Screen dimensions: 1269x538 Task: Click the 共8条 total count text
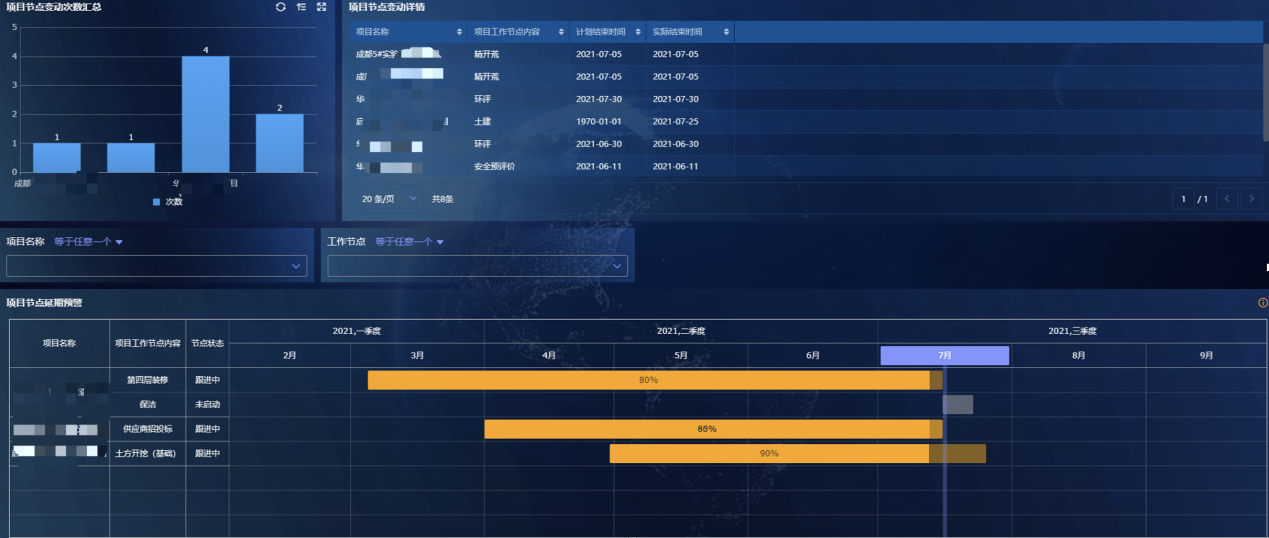[x=442, y=199]
